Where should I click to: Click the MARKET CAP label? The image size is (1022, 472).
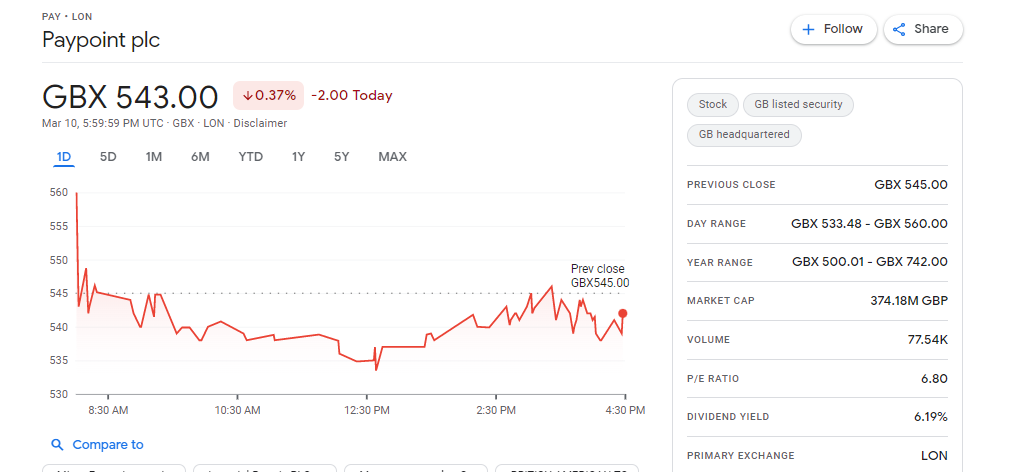pos(721,301)
